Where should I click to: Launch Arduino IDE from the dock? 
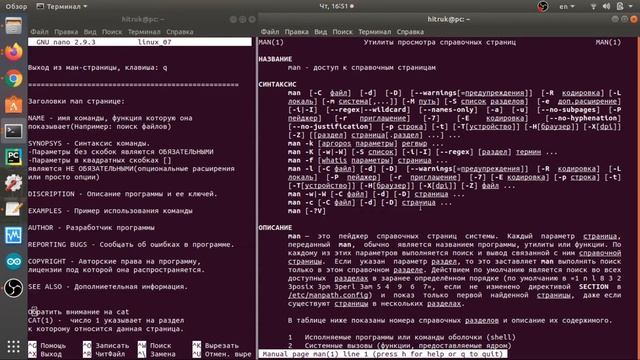pyautogui.click(x=13, y=262)
